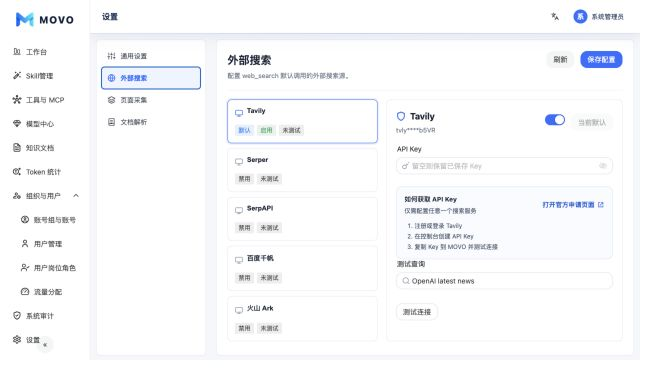Click the 默认 tag on Tavily card
This screenshot has height=378, width=658.
click(244, 130)
